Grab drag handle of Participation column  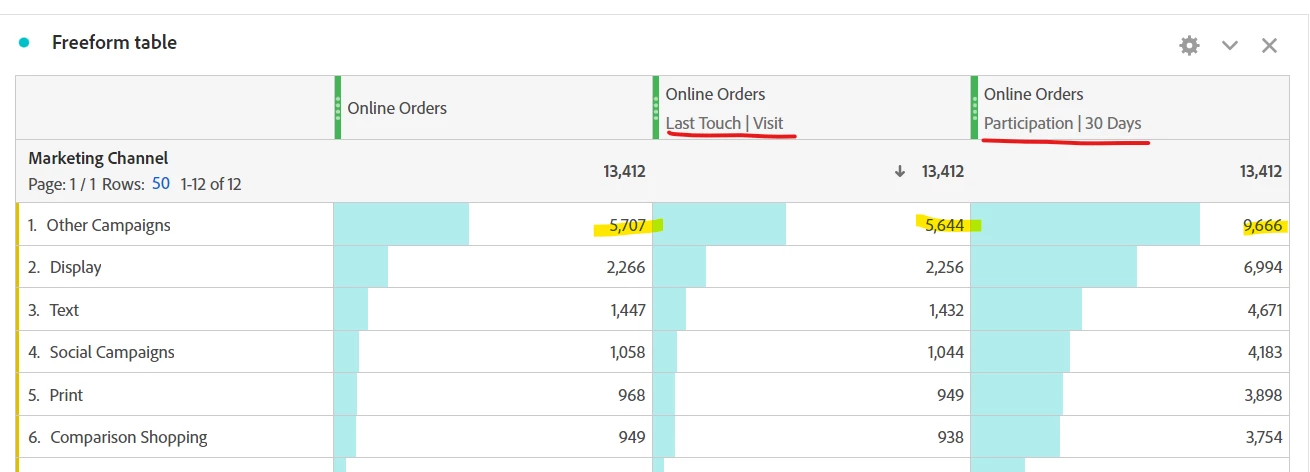[975, 108]
